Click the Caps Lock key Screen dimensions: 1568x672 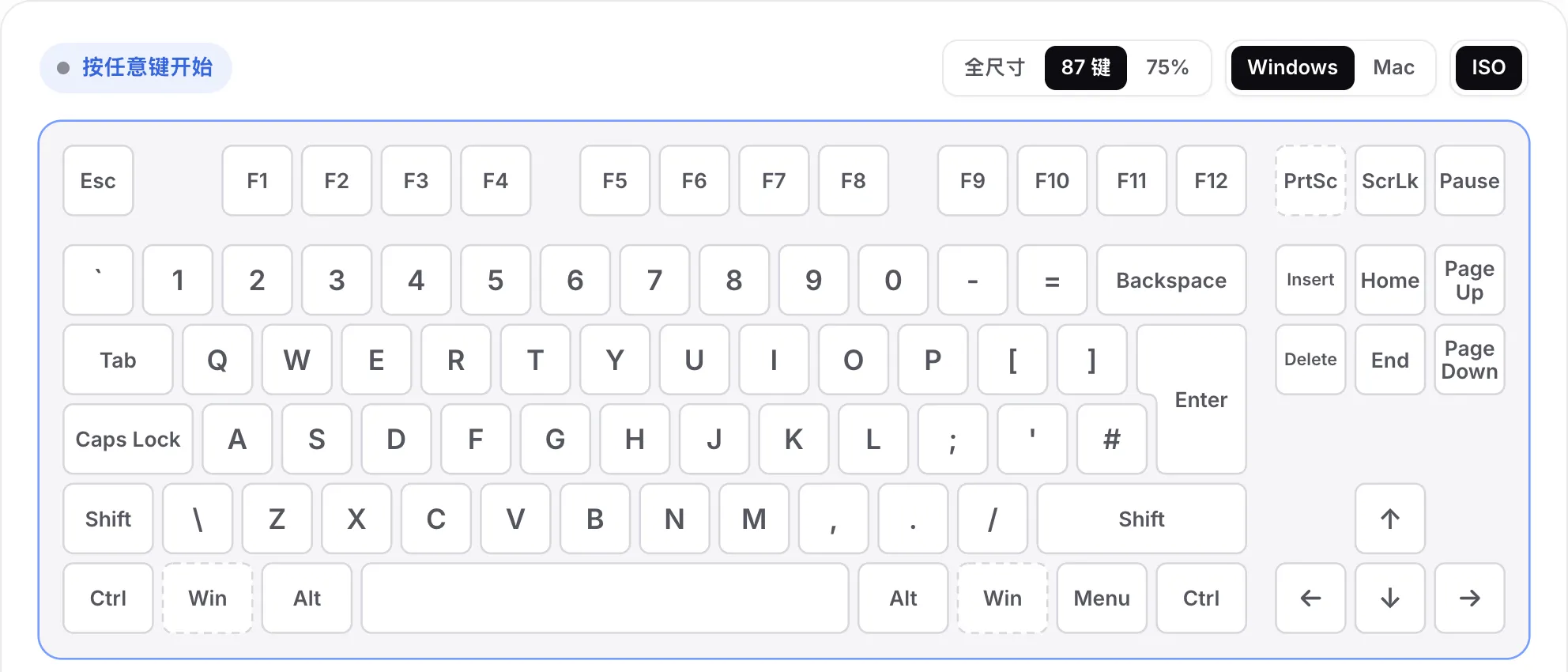pyautogui.click(x=128, y=439)
